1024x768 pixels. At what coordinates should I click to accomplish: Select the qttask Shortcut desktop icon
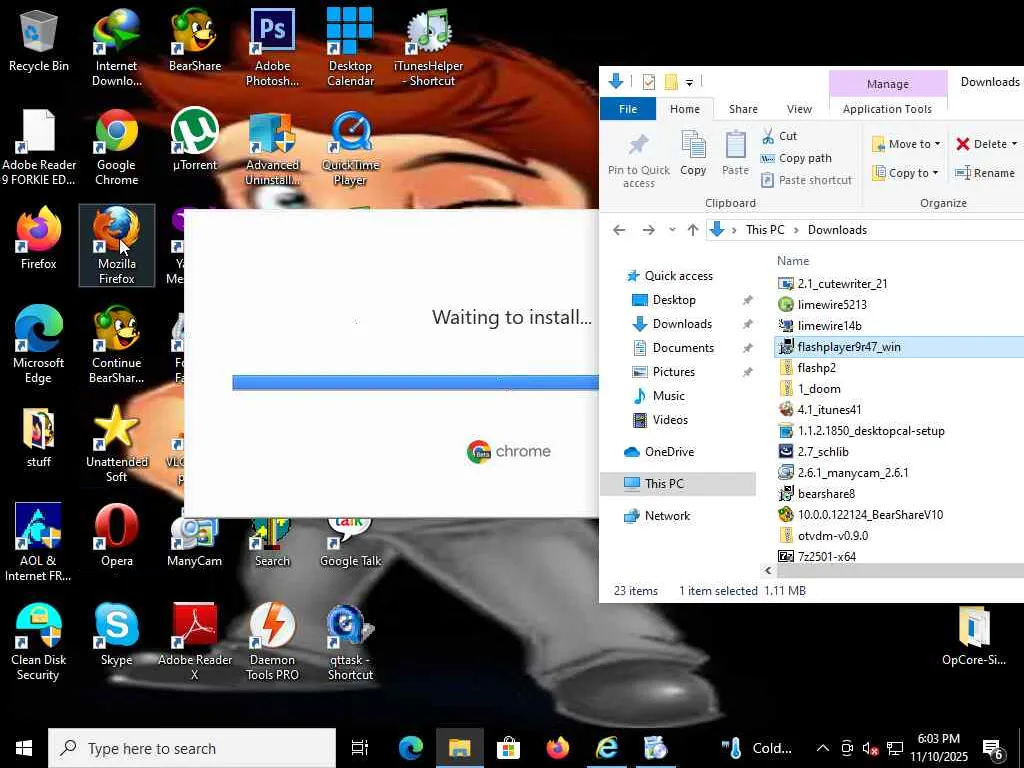[350, 641]
